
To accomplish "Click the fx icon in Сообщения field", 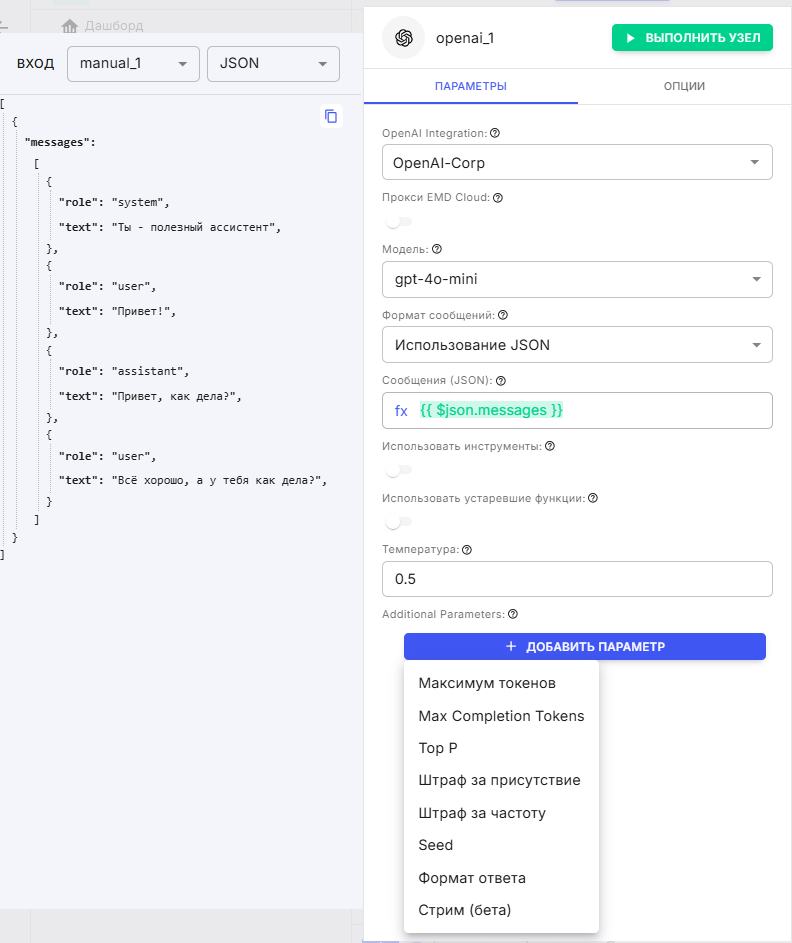I will (401, 411).
